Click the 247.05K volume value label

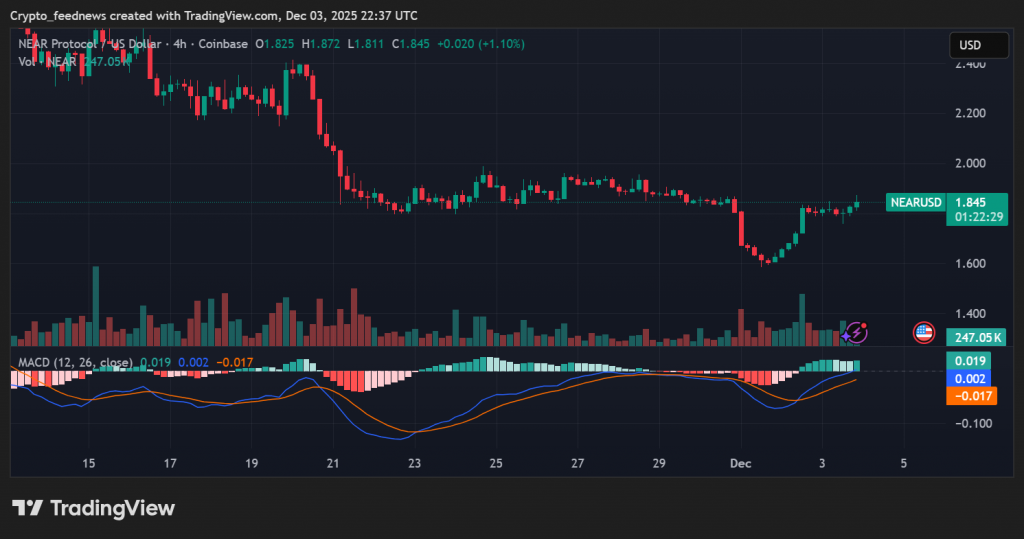click(976, 339)
